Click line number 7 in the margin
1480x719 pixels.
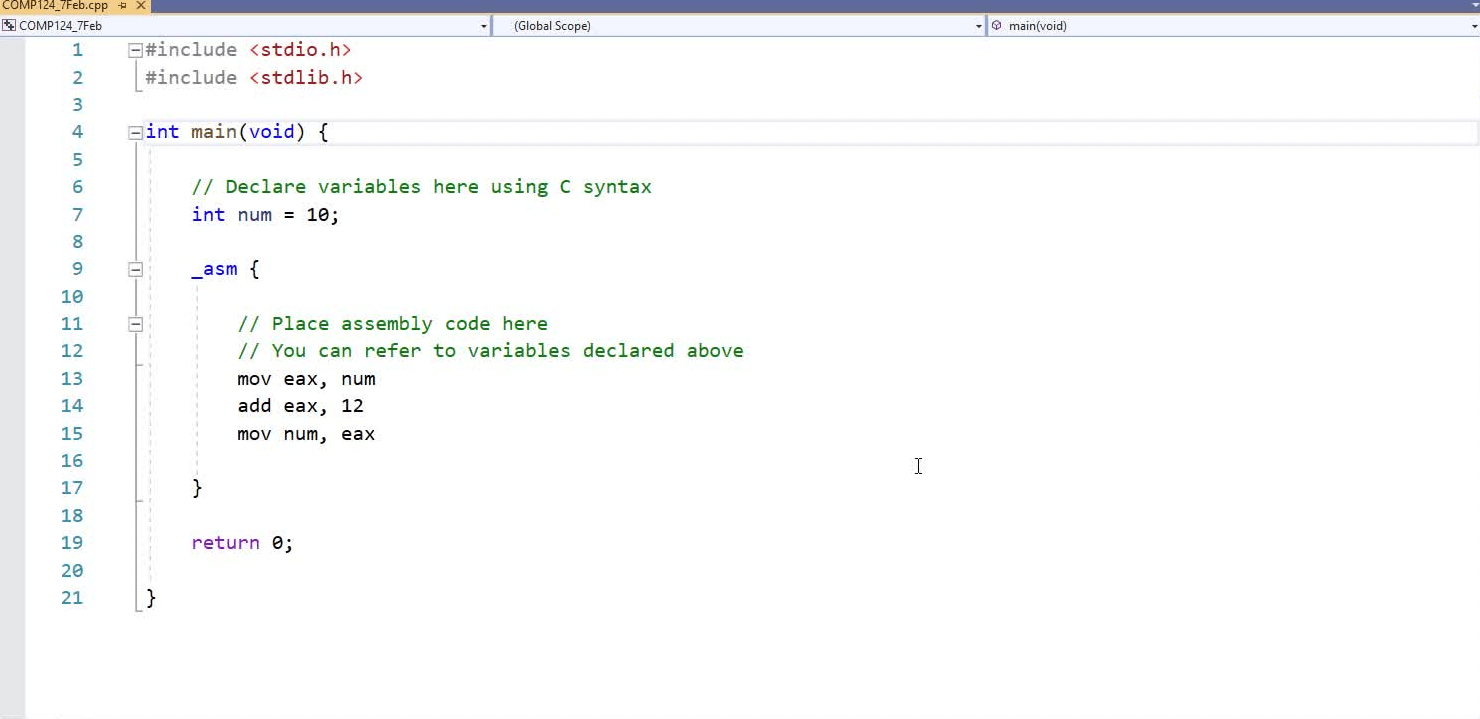(78, 214)
